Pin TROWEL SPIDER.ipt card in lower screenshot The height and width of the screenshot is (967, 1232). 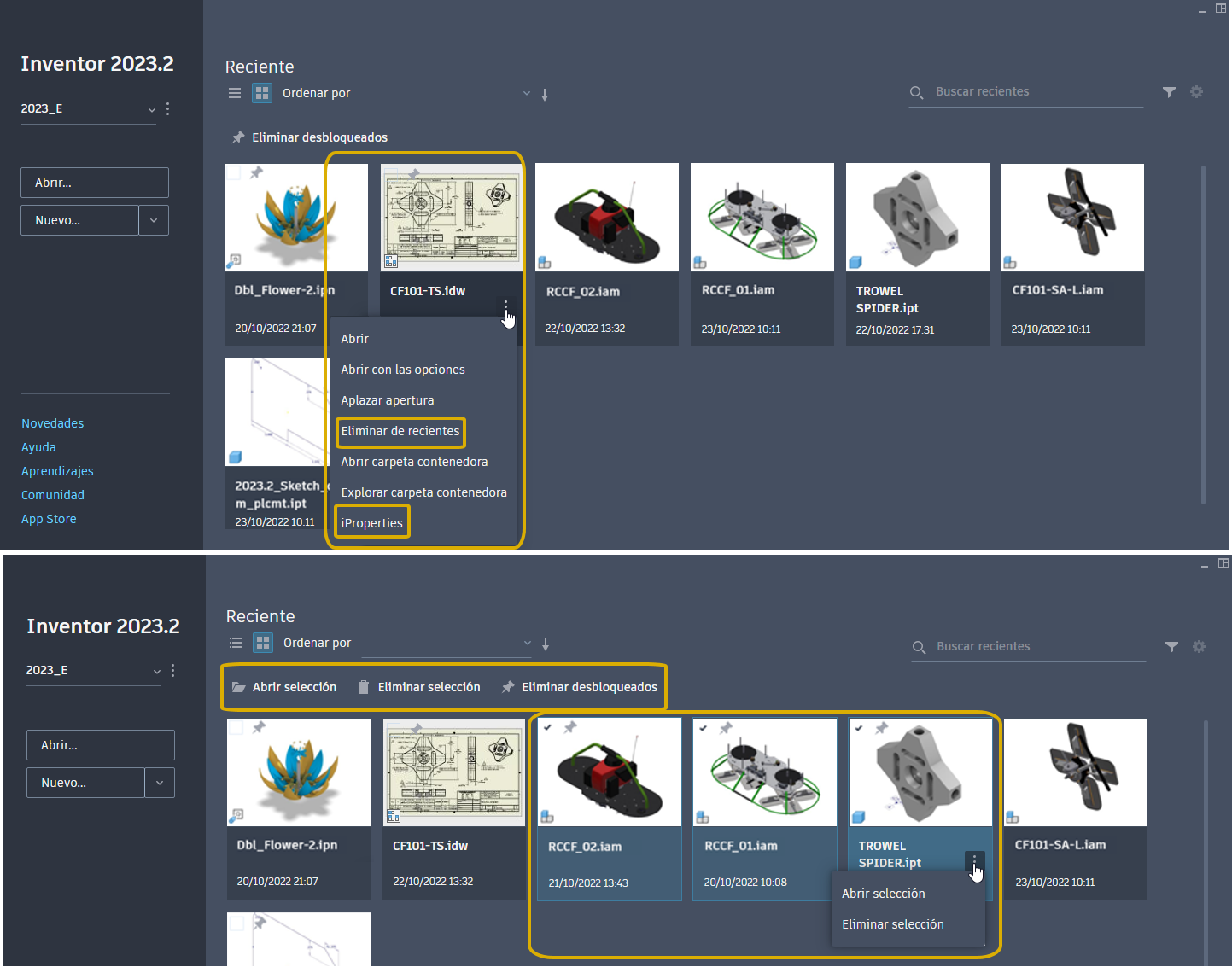882,728
